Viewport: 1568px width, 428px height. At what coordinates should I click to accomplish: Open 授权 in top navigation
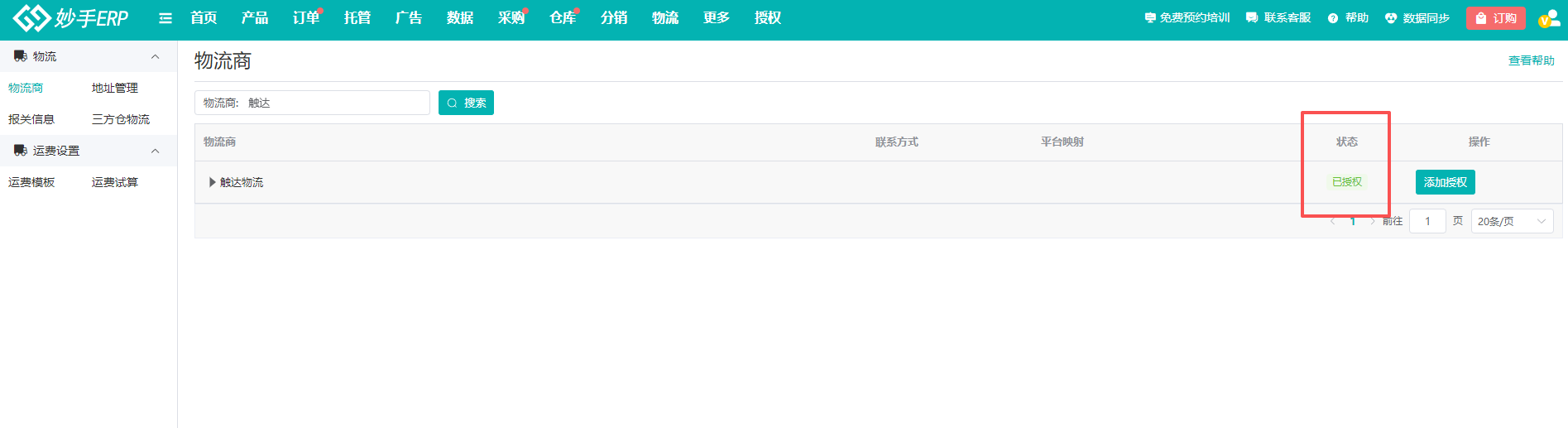coord(768,18)
